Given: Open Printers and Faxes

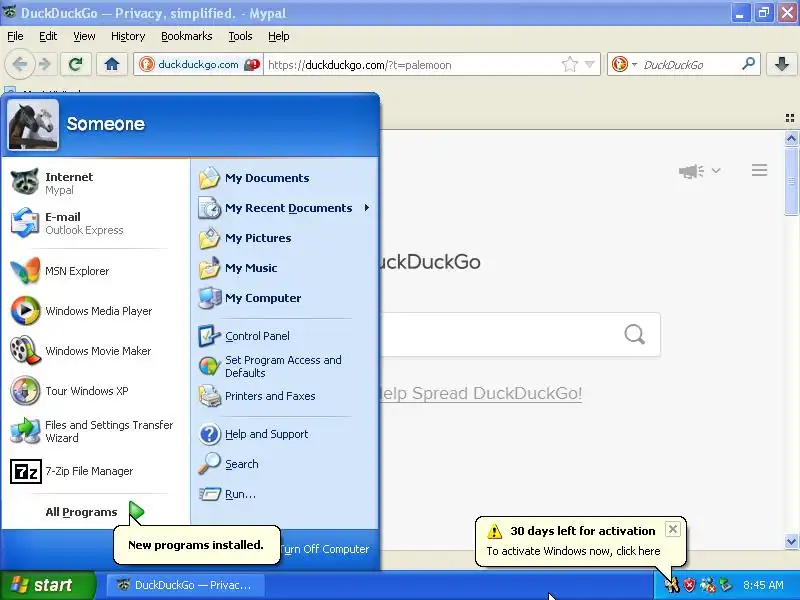Looking at the screenshot, I should 285,396.
